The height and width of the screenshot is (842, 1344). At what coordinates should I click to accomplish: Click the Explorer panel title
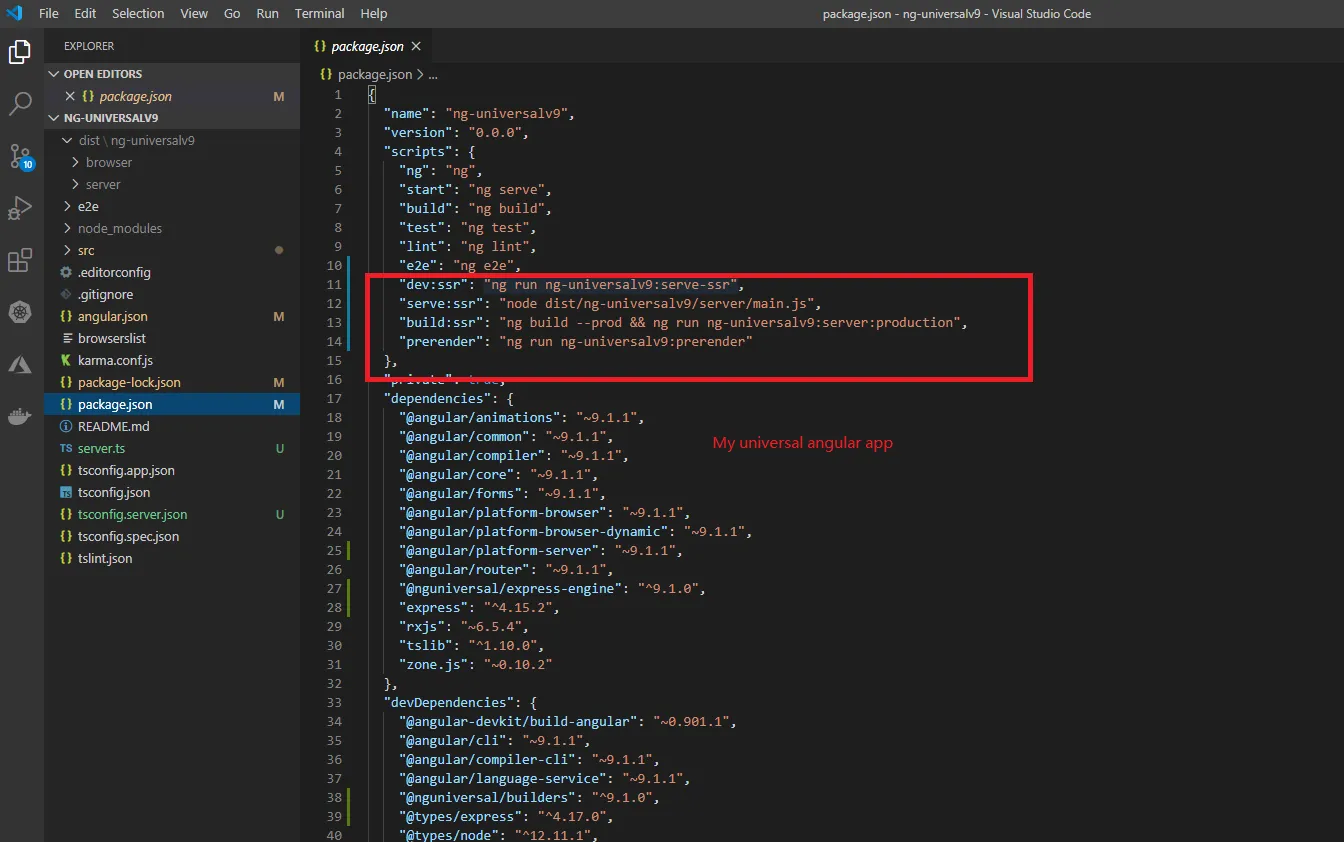point(89,46)
